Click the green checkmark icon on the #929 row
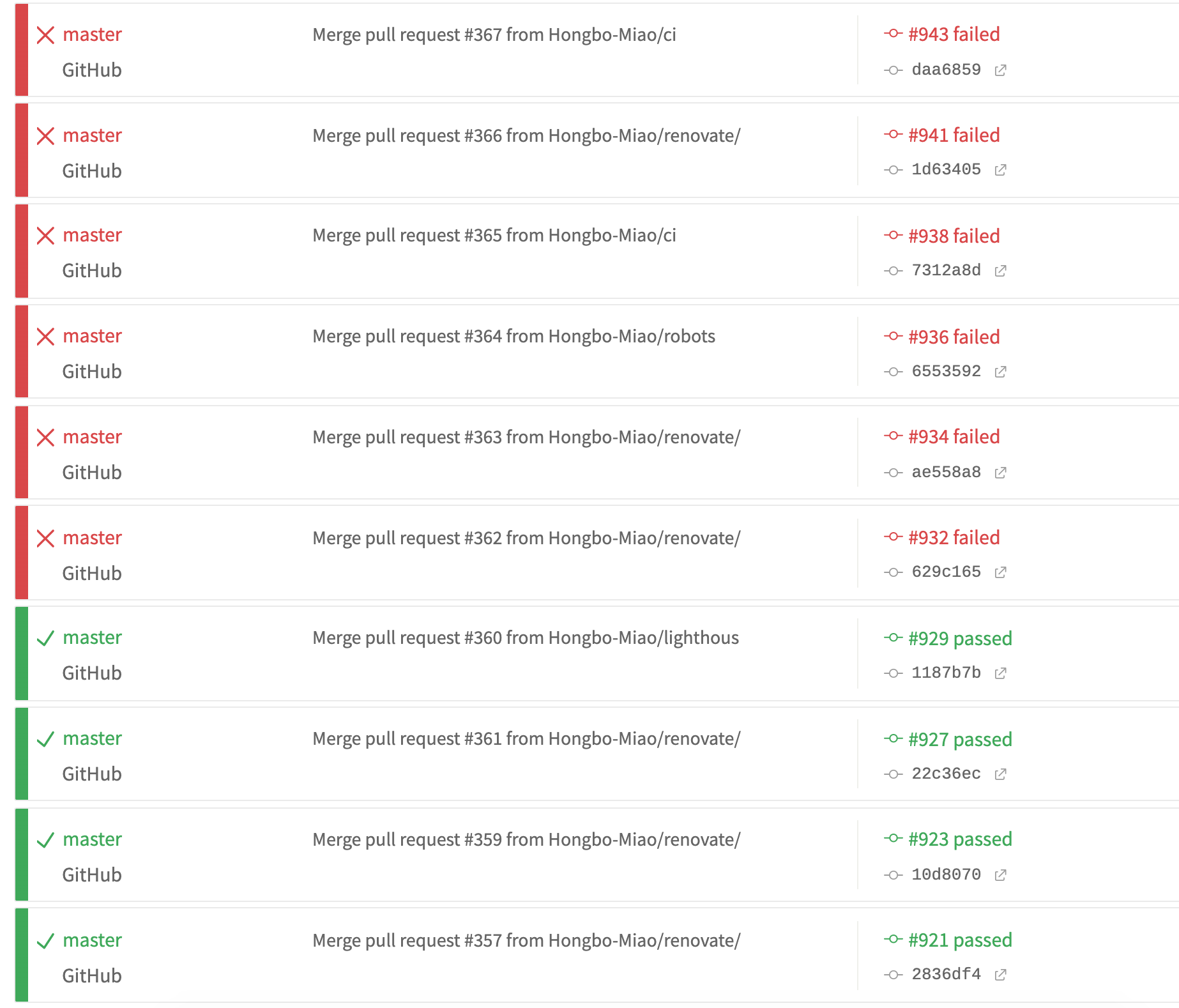This screenshot has height=1008, width=1179. click(x=45, y=638)
